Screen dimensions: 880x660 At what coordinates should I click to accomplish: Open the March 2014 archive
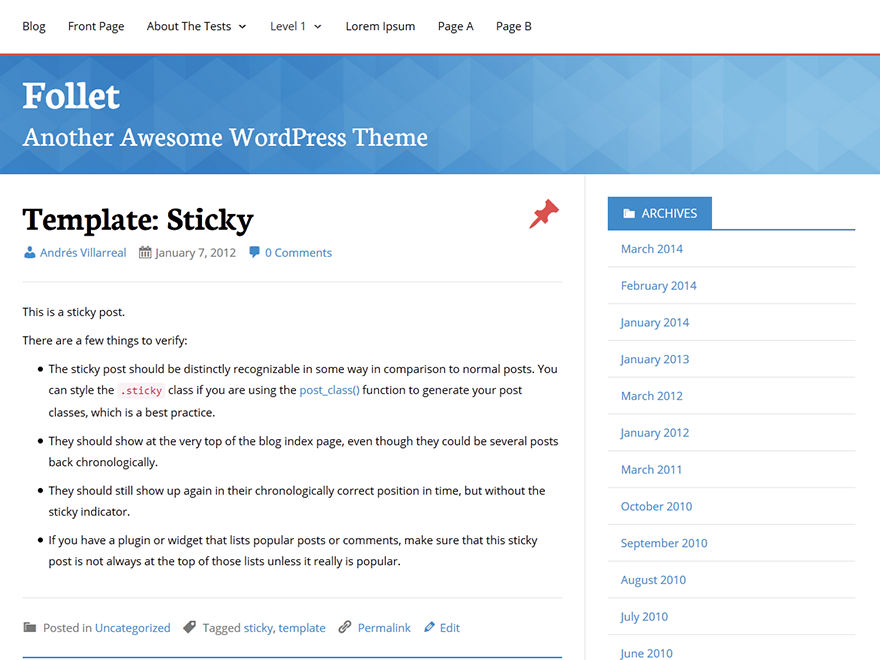[x=651, y=248]
